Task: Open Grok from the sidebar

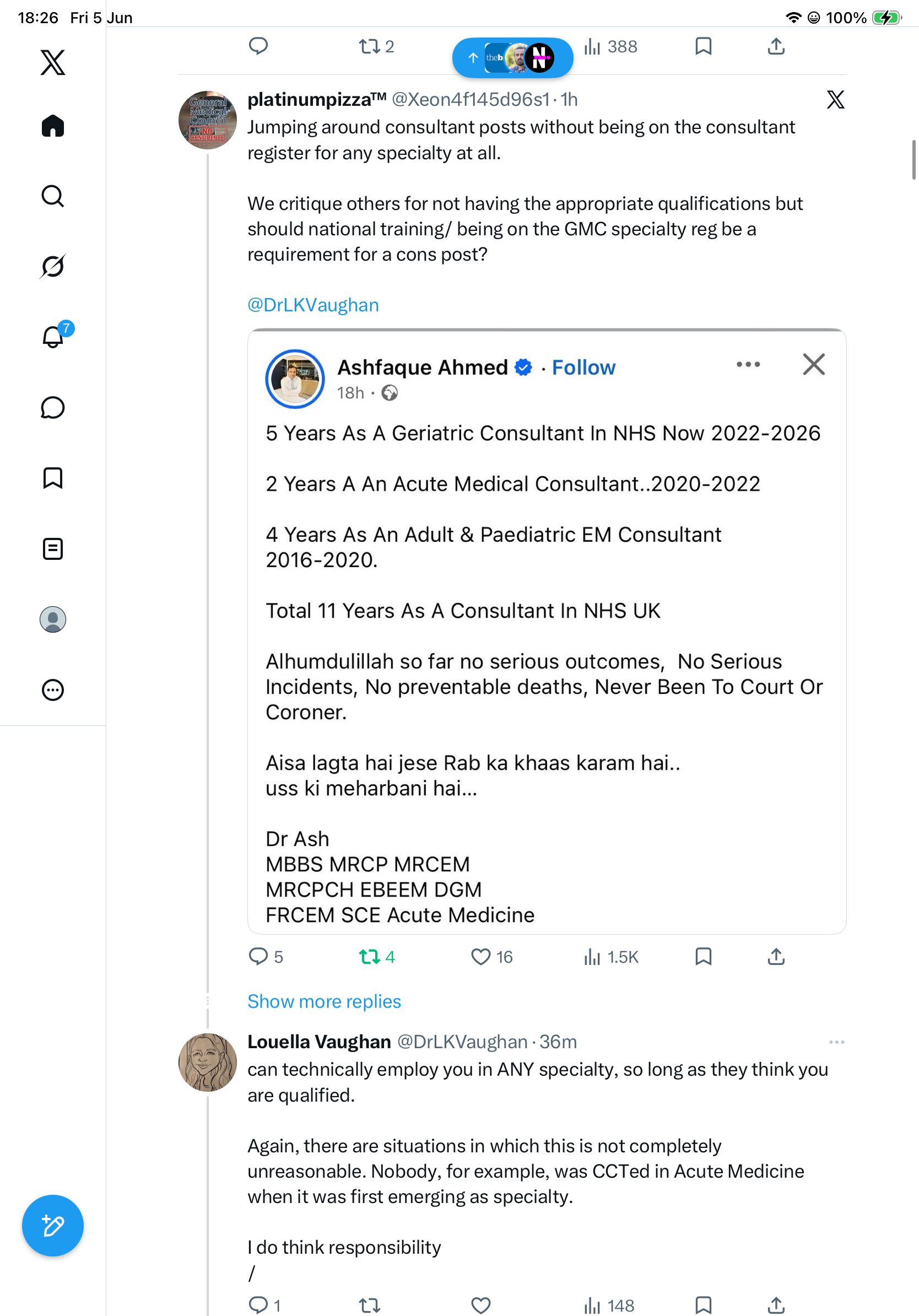Action: click(x=53, y=266)
